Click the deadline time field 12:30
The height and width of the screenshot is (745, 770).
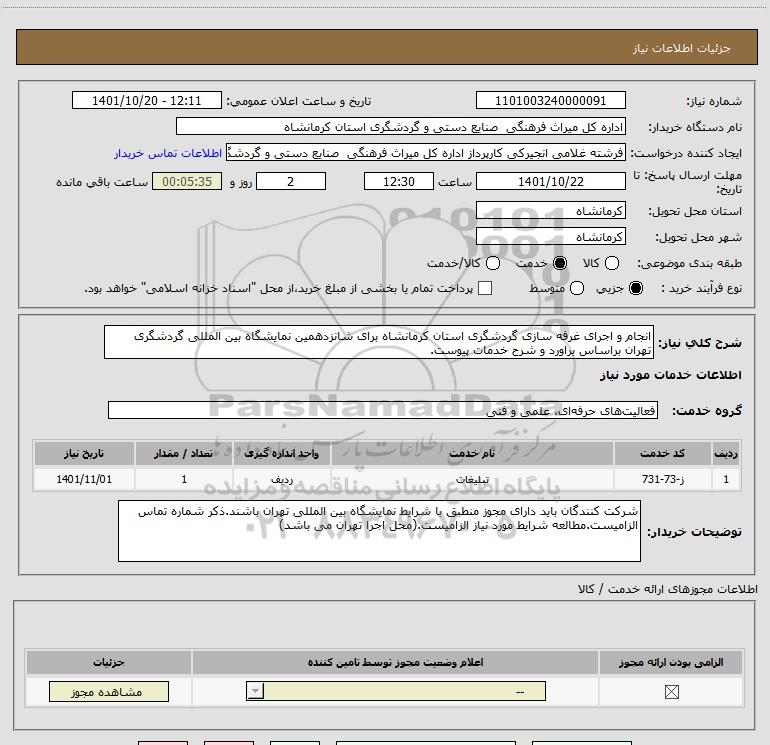tap(399, 182)
